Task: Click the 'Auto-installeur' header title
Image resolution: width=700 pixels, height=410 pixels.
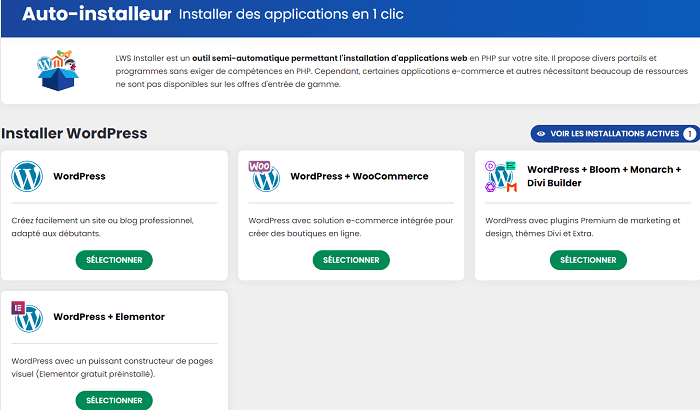Action: 96,14
